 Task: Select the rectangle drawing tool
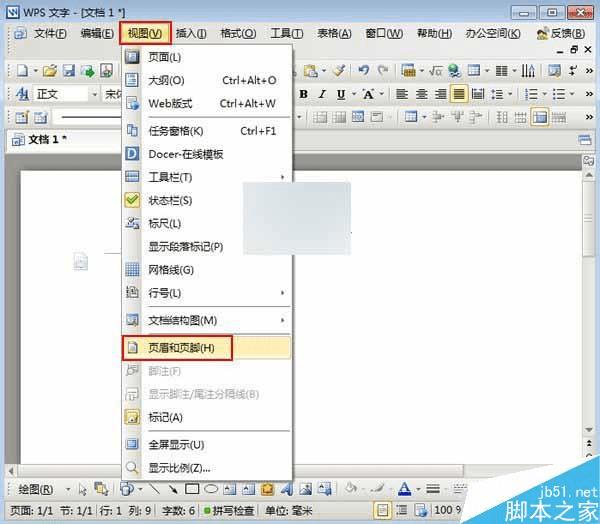tap(192, 489)
